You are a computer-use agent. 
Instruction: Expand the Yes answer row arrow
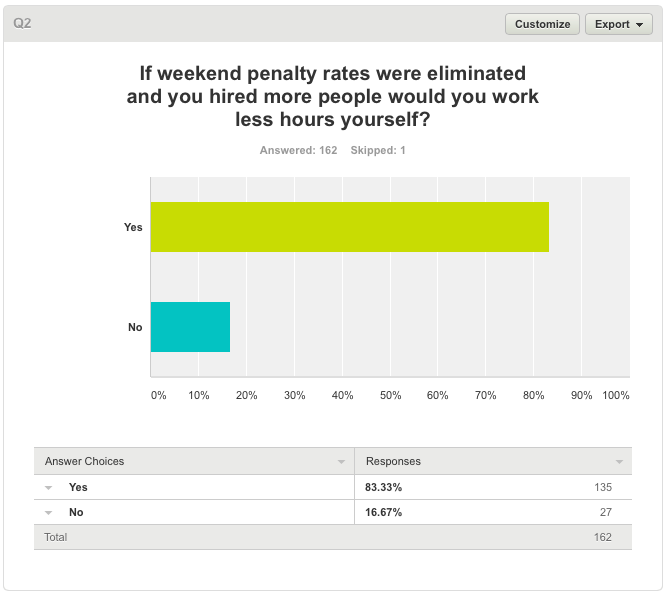pos(48,488)
